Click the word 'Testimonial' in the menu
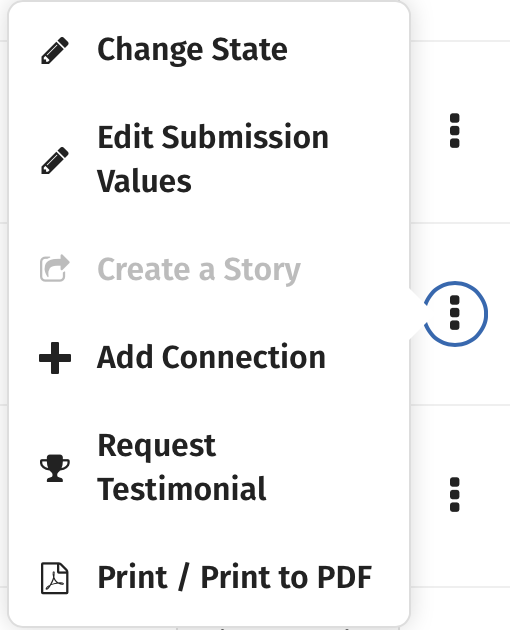This screenshot has width=518, height=630. pos(182,489)
